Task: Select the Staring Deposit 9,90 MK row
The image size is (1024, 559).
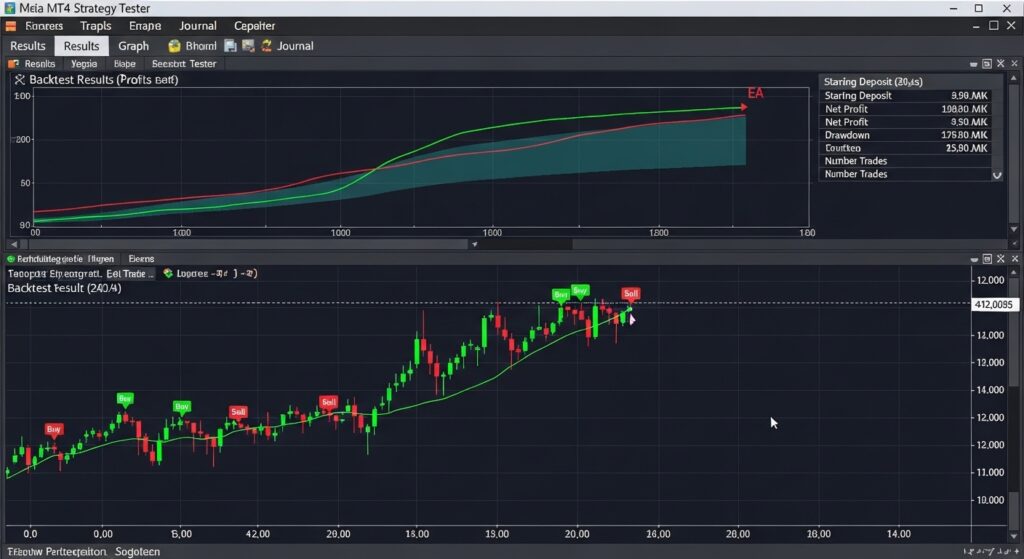Action: 906,96
